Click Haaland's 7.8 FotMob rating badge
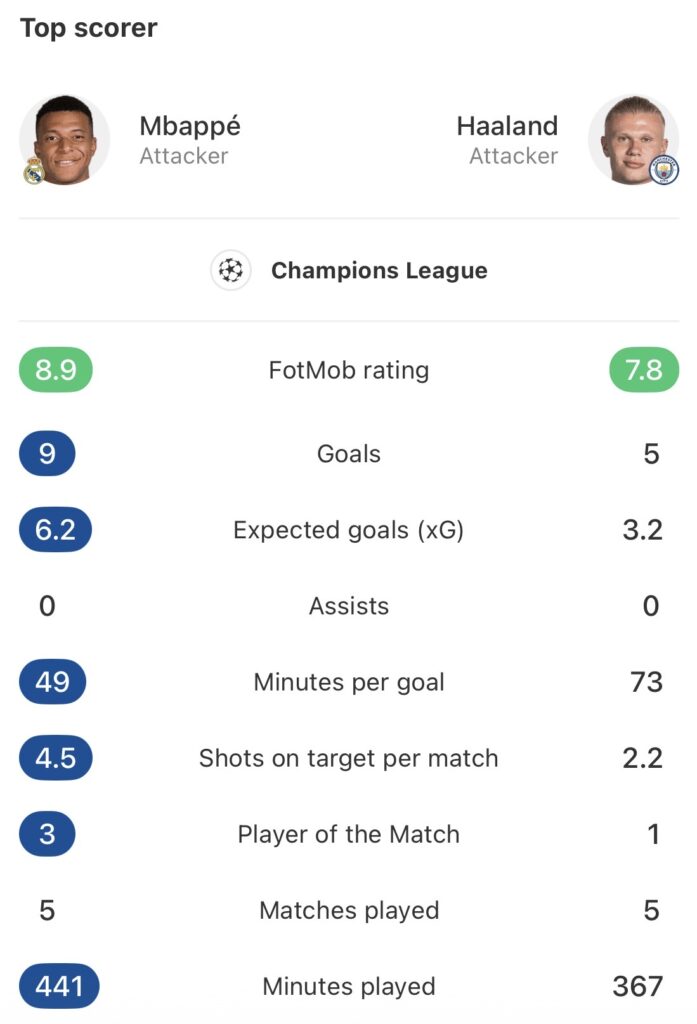Screen dimensions: 697x1024 643,370
